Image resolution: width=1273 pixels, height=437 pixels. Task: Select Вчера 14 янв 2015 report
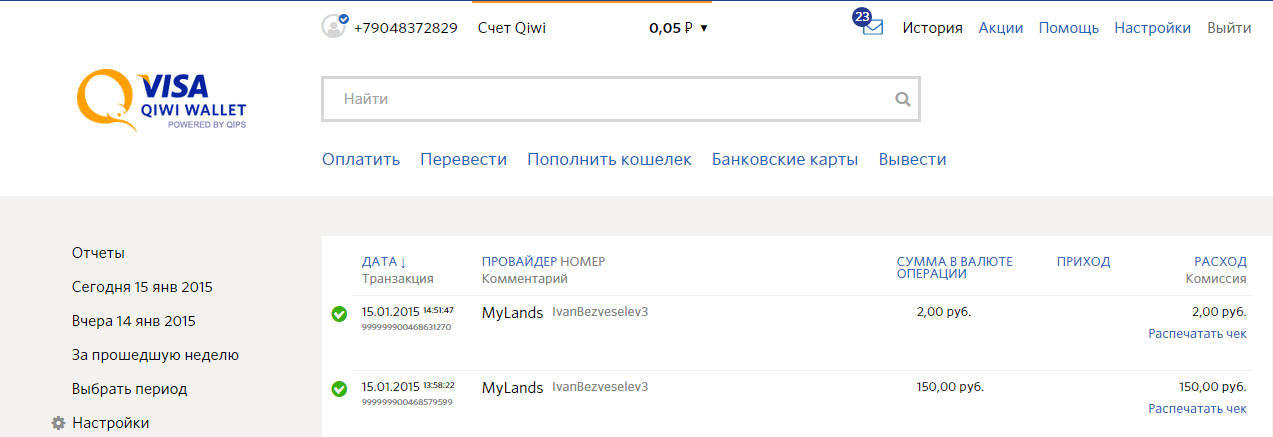133,321
